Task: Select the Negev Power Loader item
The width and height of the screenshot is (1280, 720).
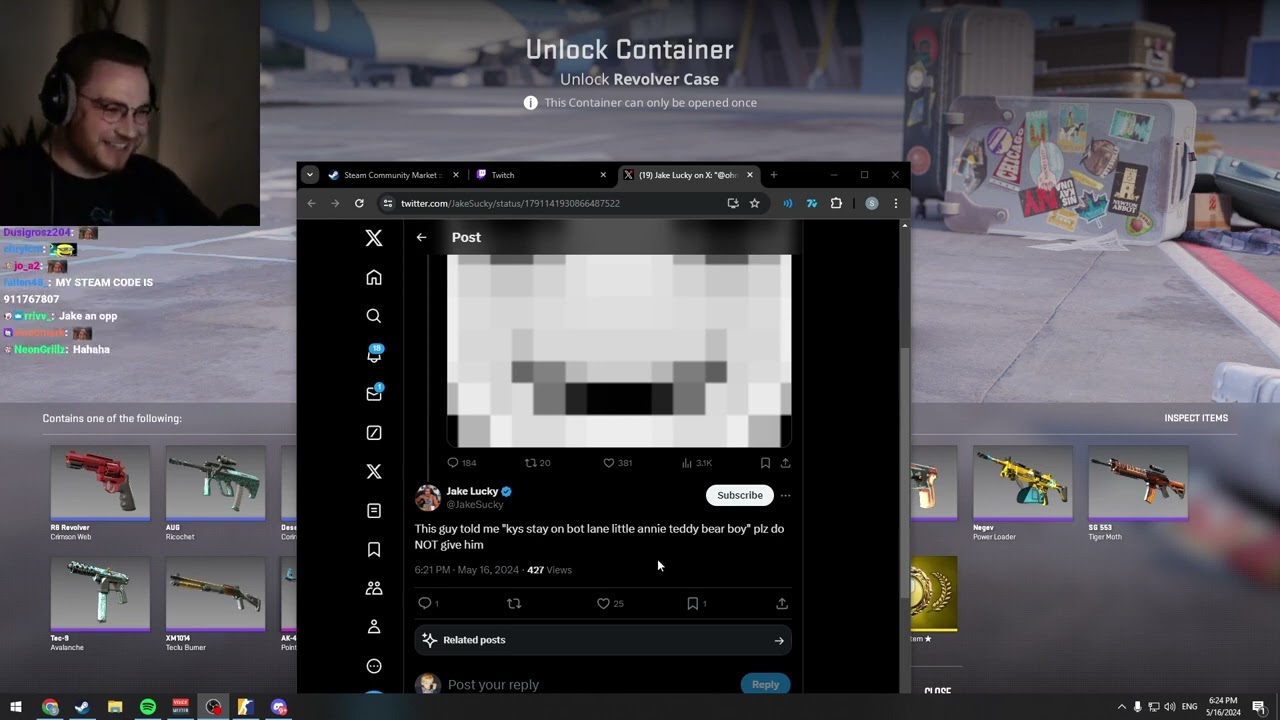Action: pos(1022,494)
